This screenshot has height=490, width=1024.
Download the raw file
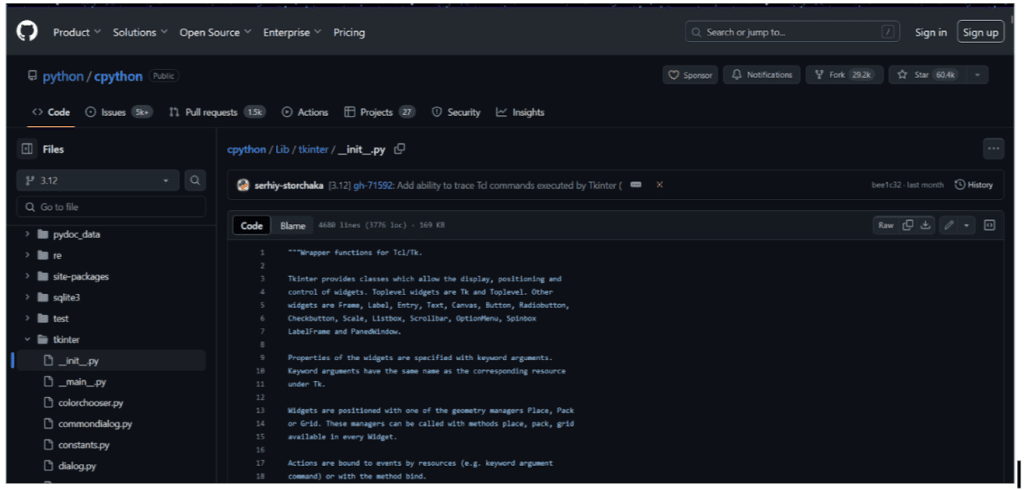coord(926,225)
